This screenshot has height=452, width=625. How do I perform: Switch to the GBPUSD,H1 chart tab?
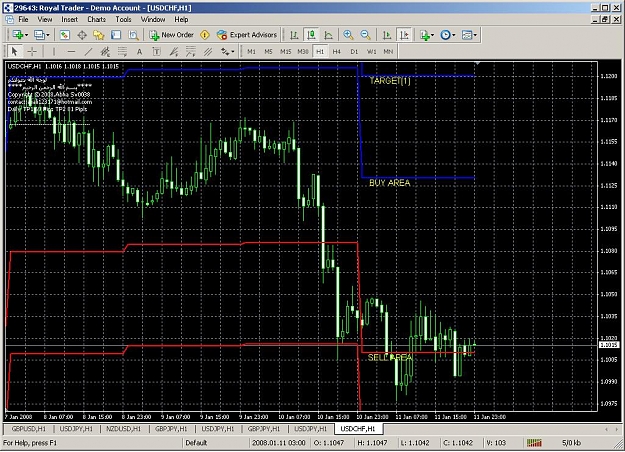pos(28,429)
